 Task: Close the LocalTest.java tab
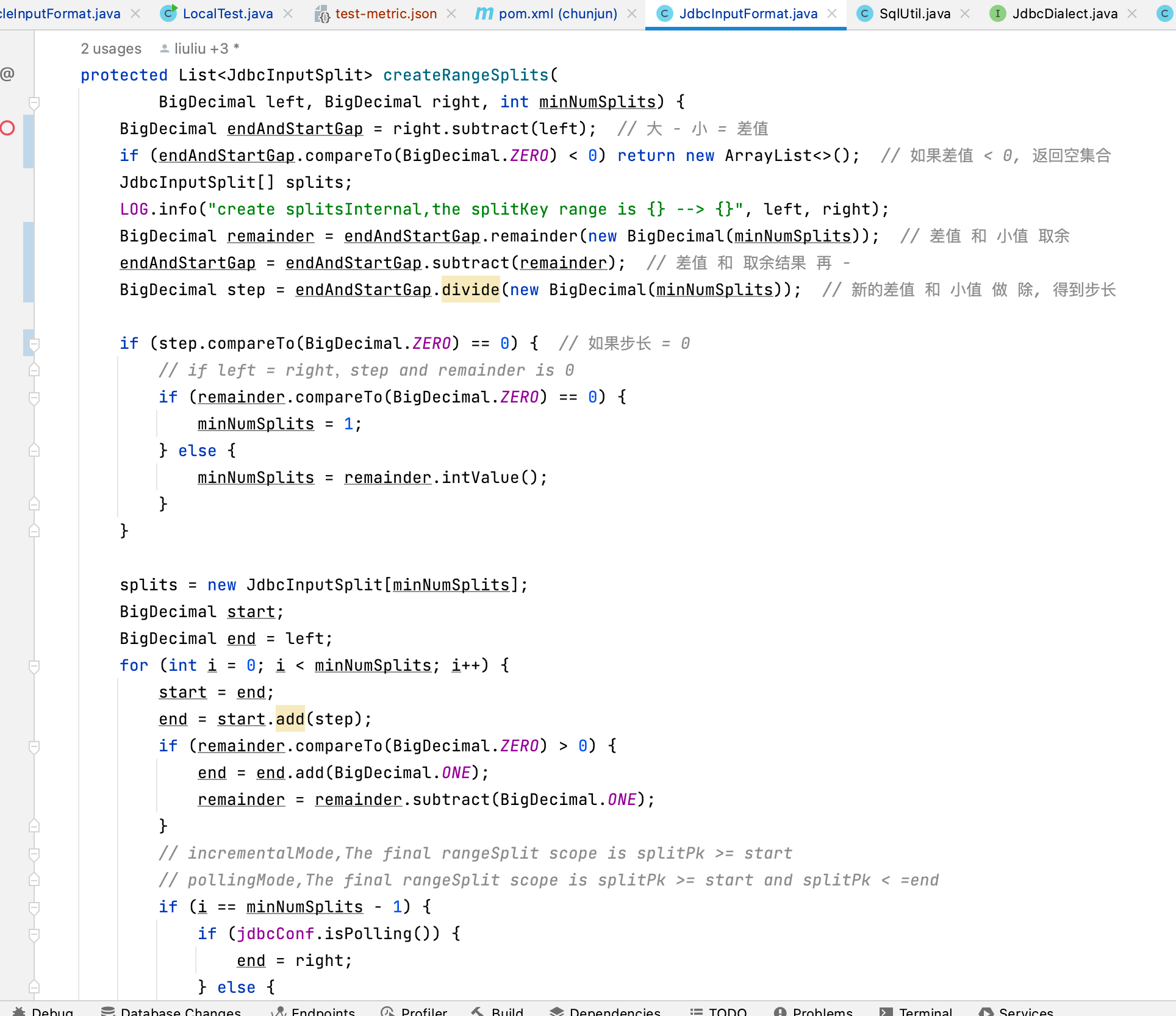[x=289, y=13]
